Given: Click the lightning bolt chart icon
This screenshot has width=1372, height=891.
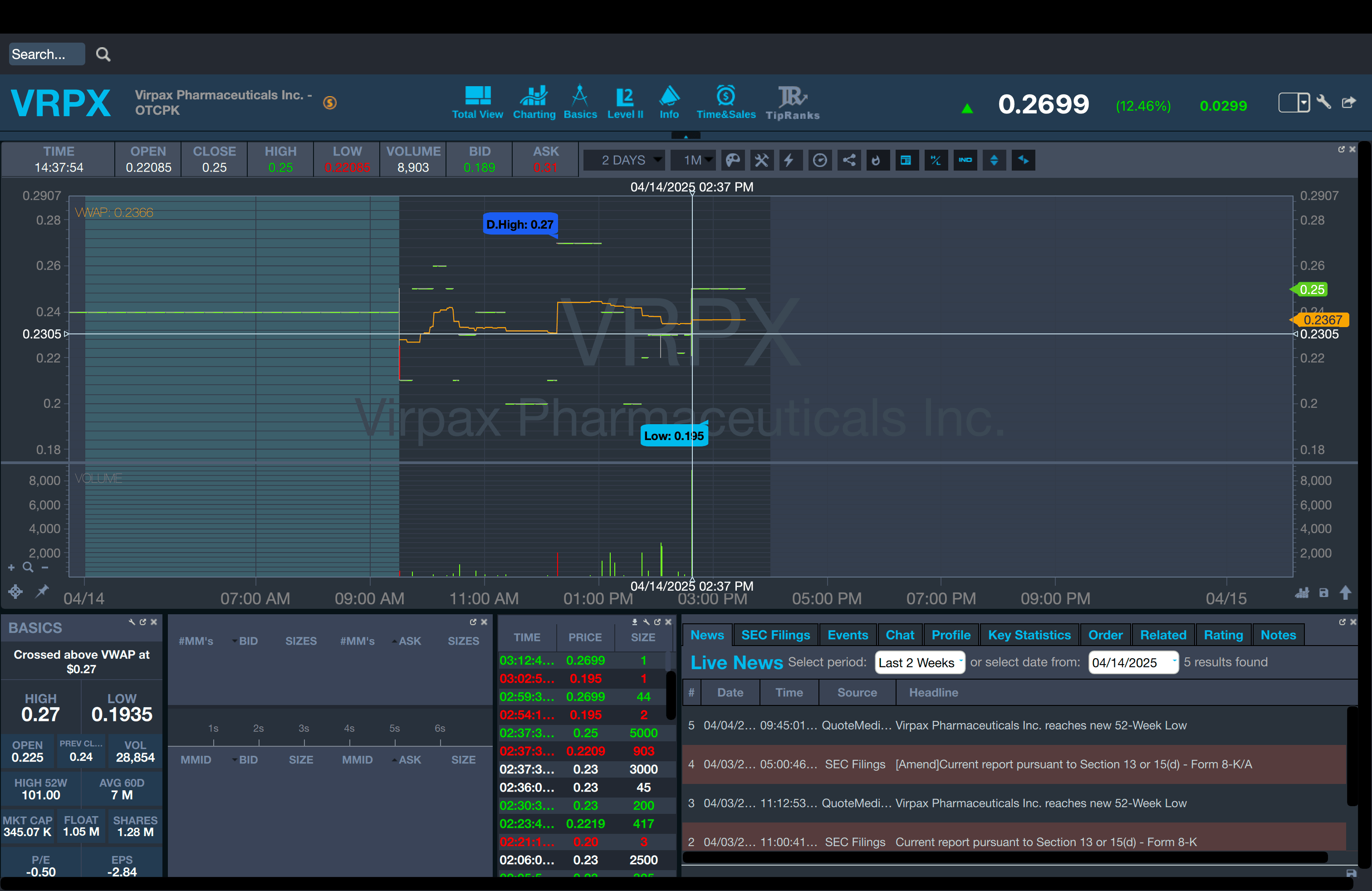Looking at the screenshot, I should click(790, 160).
